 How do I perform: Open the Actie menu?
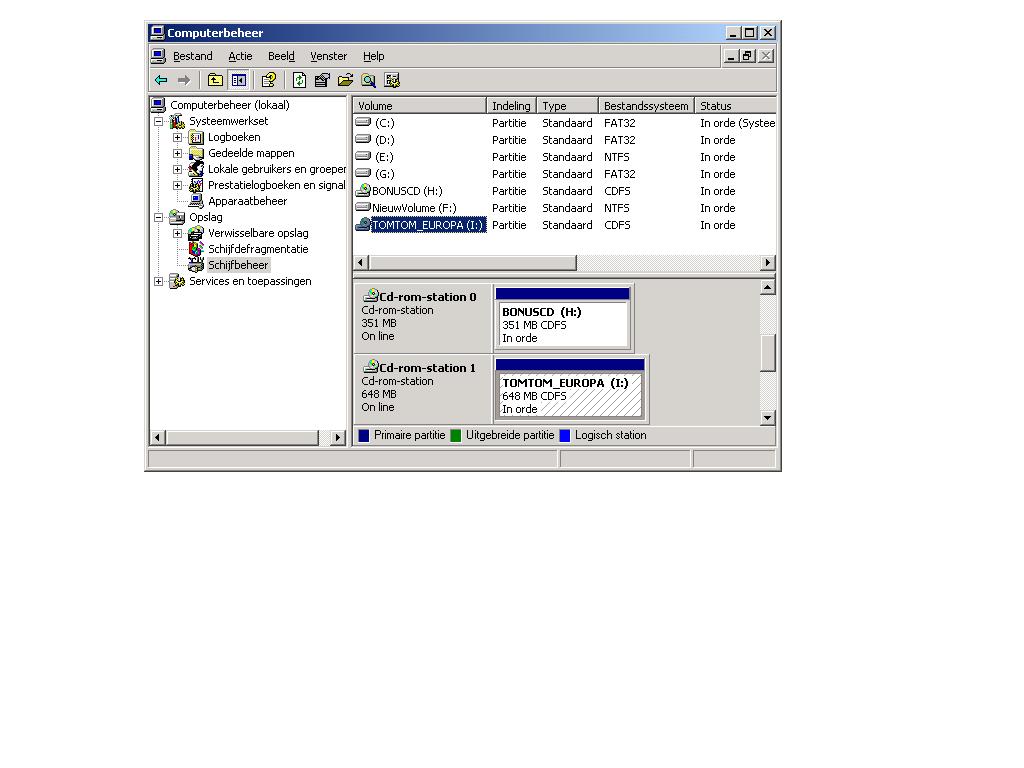coord(240,56)
